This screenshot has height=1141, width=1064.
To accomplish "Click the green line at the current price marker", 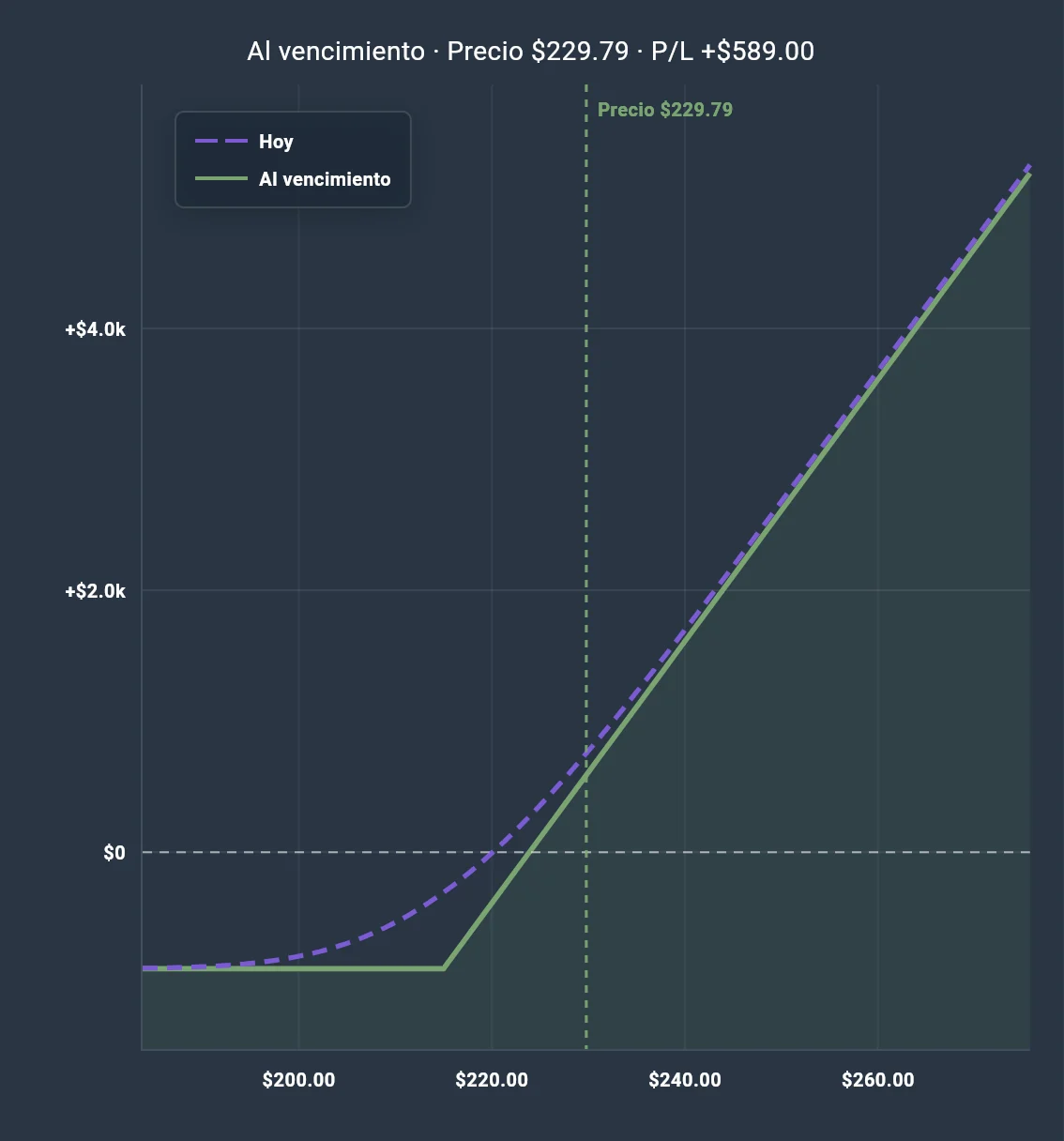I will pyautogui.click(x=586, y=775).
